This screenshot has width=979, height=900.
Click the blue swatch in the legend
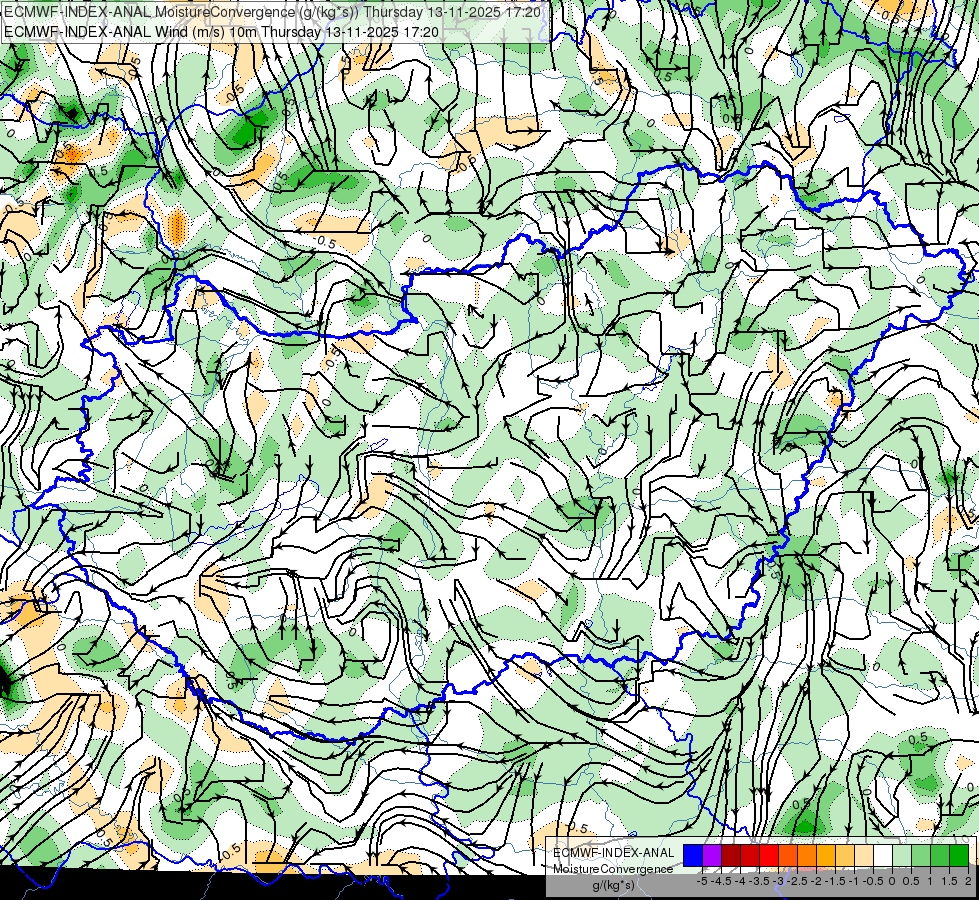coord(693,856)
